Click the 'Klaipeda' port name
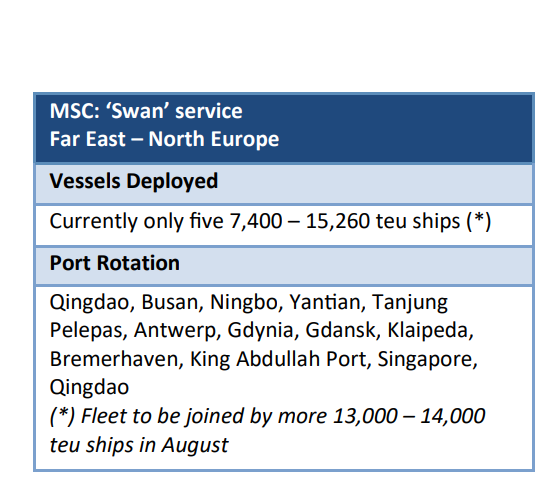The width and height of the screenshot is (551, 493). click(x=430, y=331)
